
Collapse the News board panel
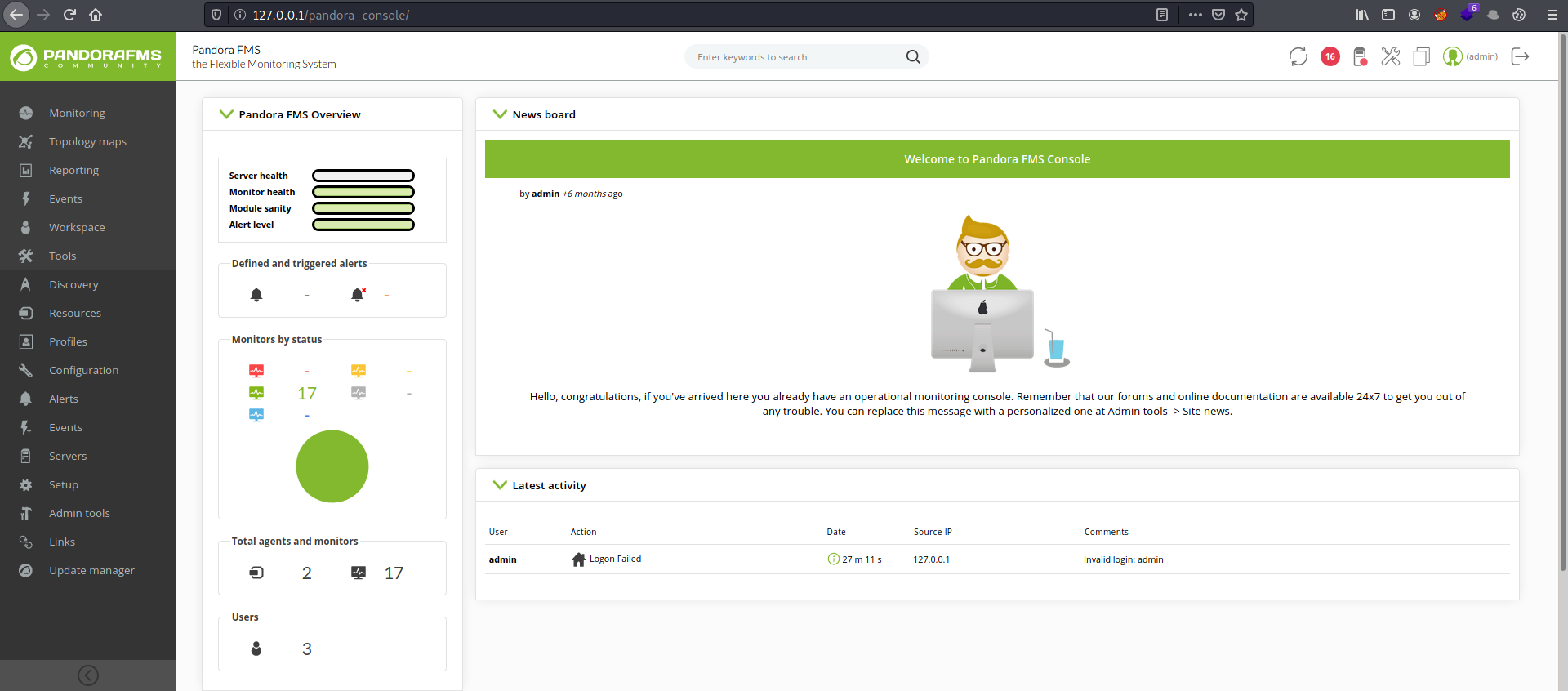click(500, 114)
